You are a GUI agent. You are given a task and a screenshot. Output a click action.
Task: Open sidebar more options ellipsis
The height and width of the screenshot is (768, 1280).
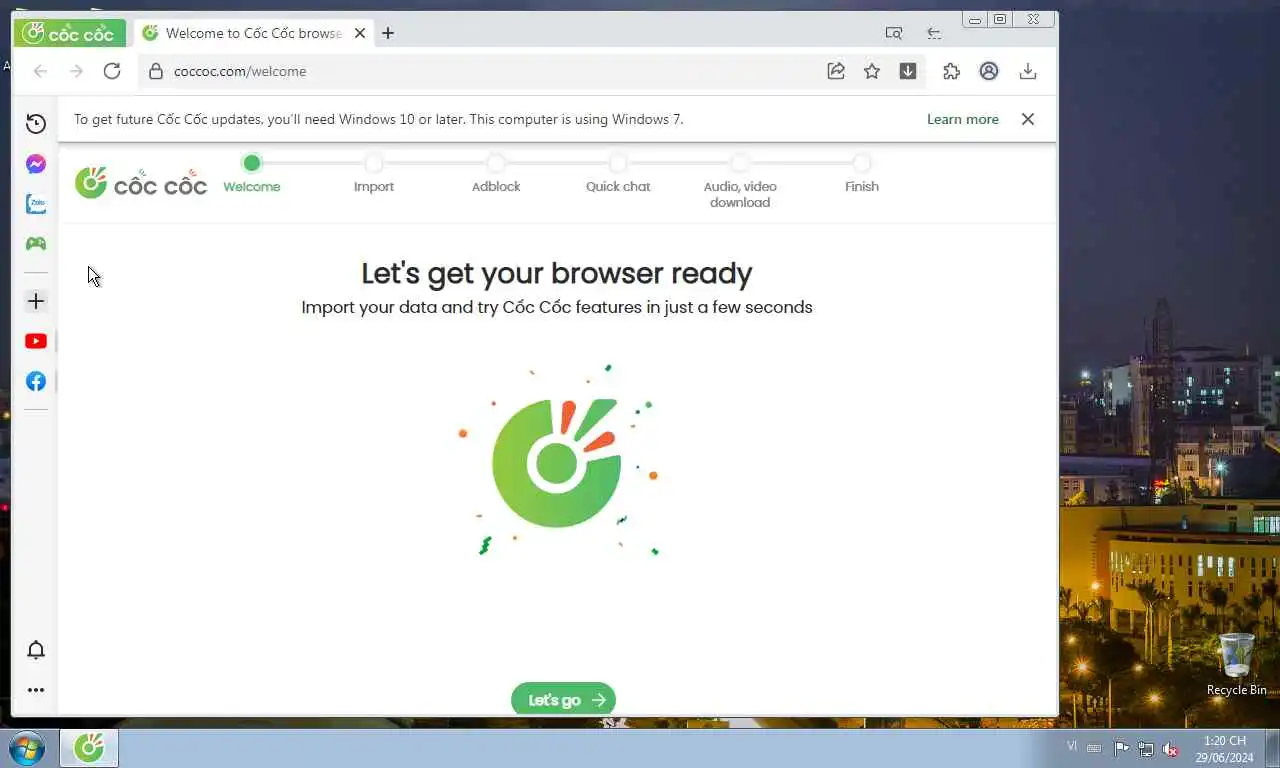click(x=36, y=690)
